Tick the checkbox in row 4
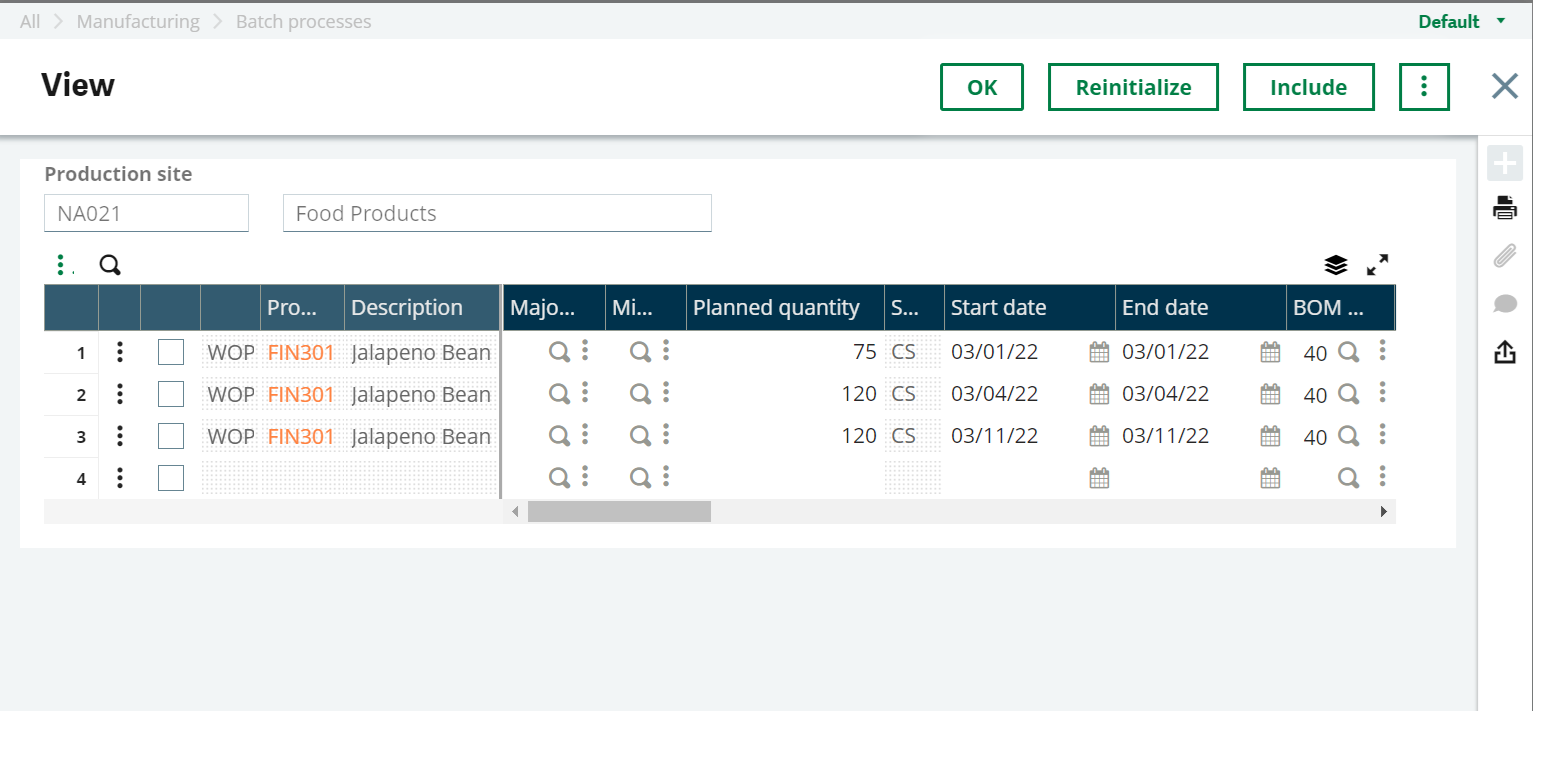1547x765 pixels. pyautogui.click(x=171, y=478)
